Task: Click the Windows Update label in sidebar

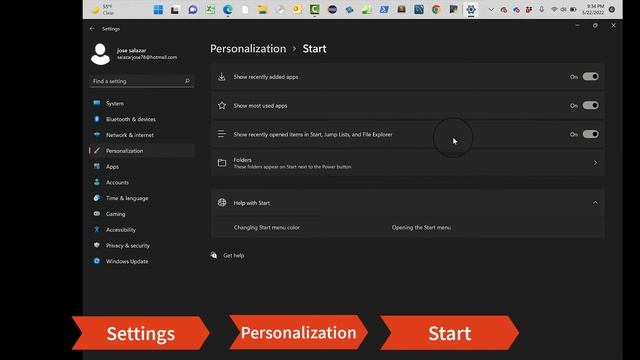Action: 127,261
